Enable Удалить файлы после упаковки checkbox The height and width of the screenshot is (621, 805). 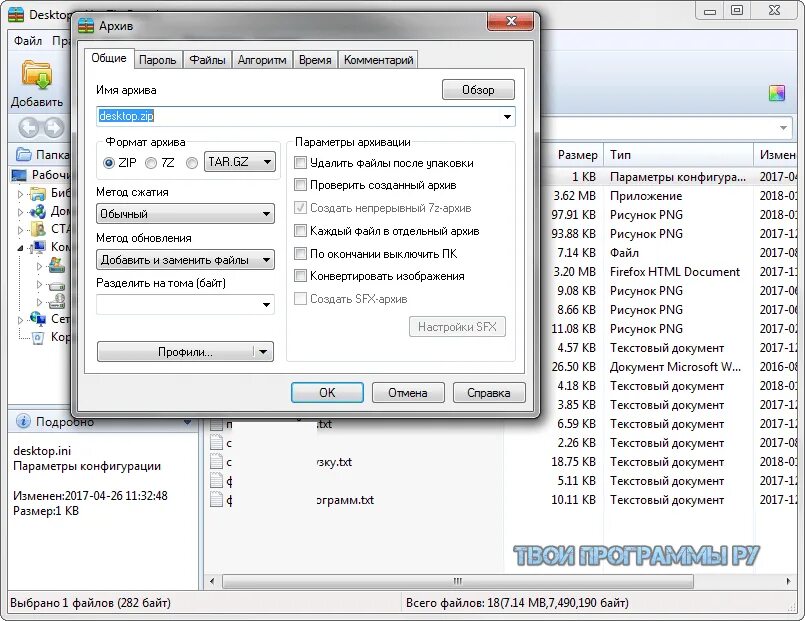coord(300,163)
